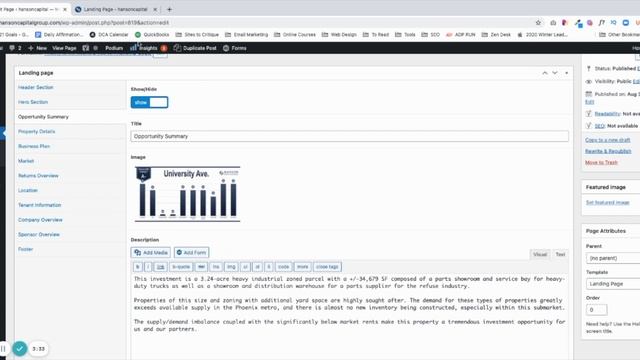Open a new browser tab
Viewport: 640px width, 360px height.
[x=169, y=9]
